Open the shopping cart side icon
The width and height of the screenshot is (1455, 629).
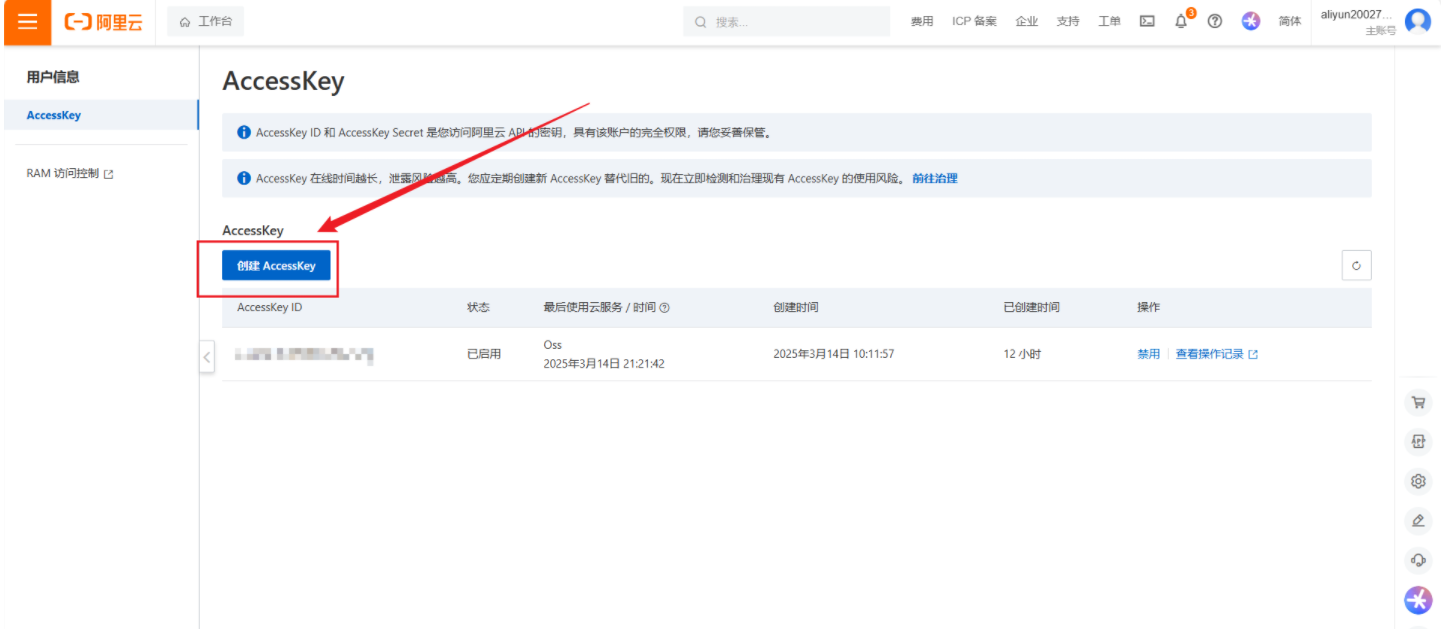(x=1418, y=403)
